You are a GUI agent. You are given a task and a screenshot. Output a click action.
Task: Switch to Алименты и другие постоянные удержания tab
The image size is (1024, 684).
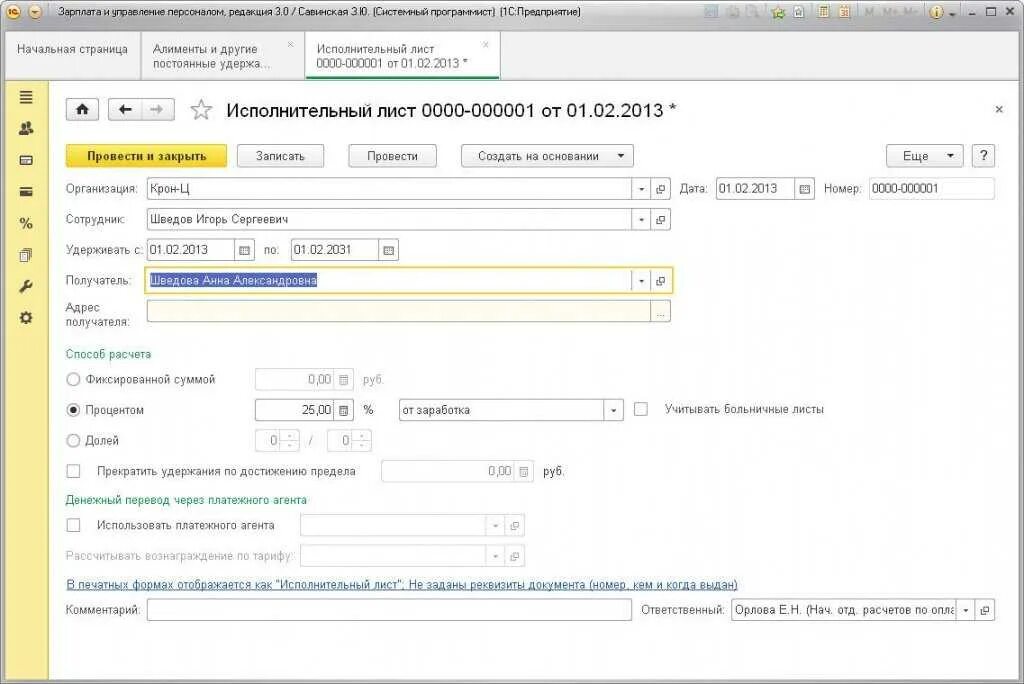pyautogui.click(x=222, y=56)
